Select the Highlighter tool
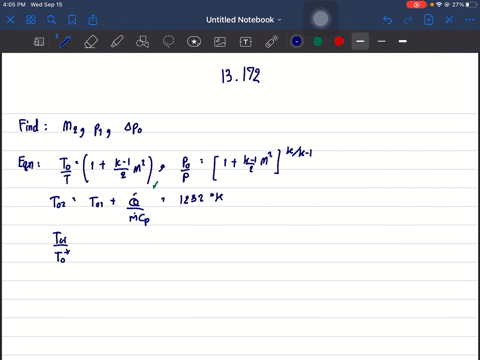Image resolution: width=480 pixels, height=360 pixels. coord(117,42)
